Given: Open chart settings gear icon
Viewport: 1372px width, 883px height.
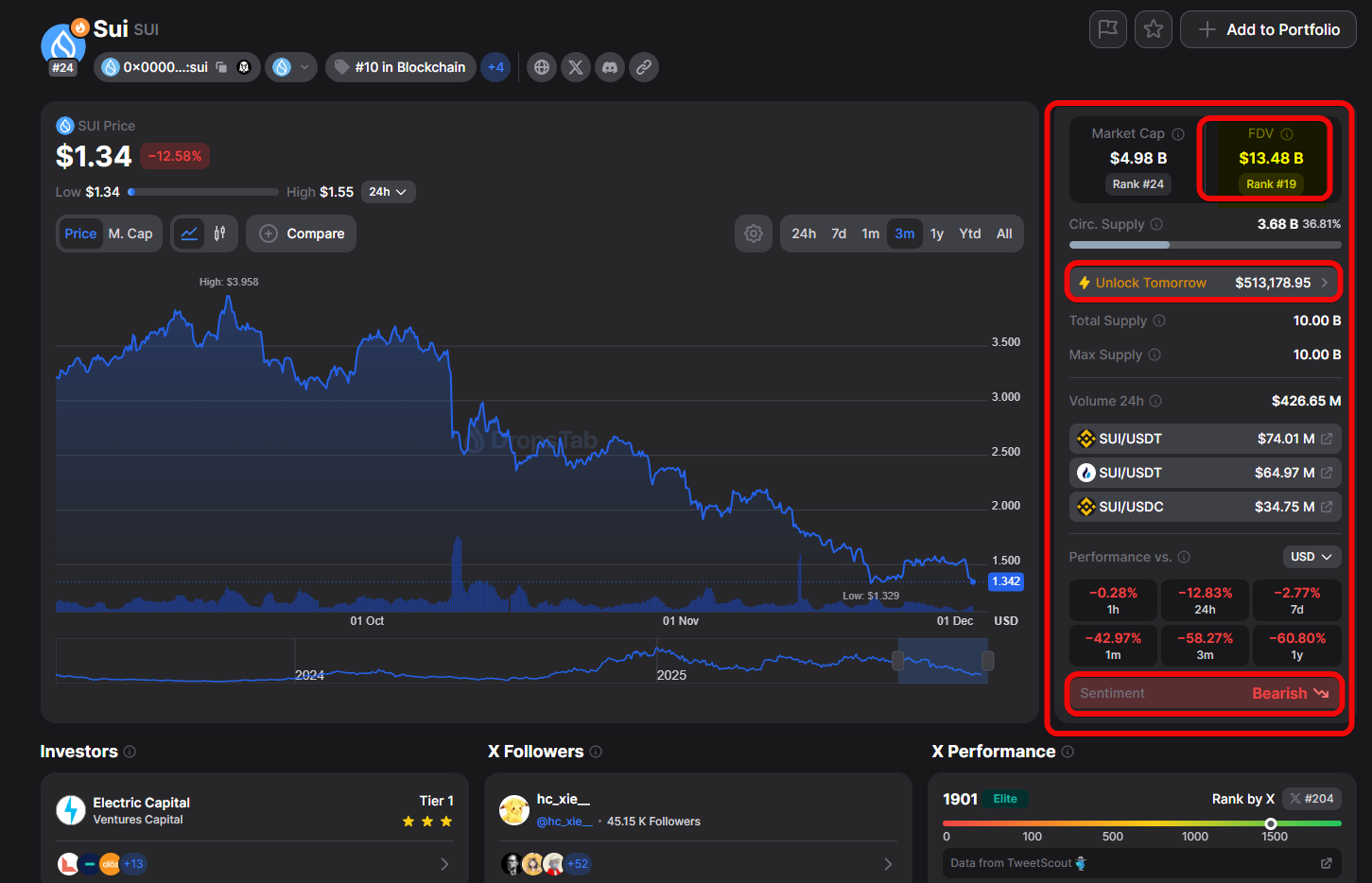Looking at the screenshot, I should coord(754,234).
